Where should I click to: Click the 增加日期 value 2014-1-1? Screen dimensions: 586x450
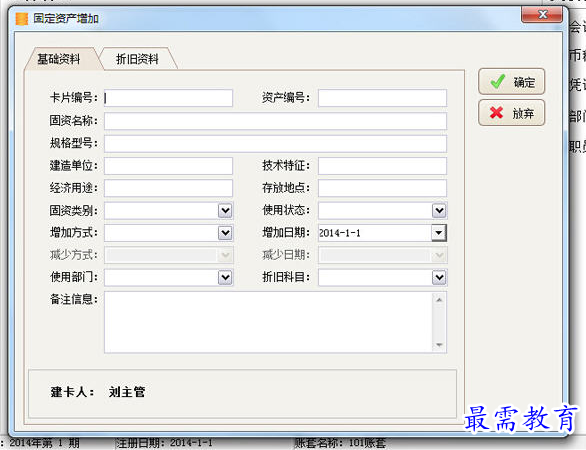340,233
